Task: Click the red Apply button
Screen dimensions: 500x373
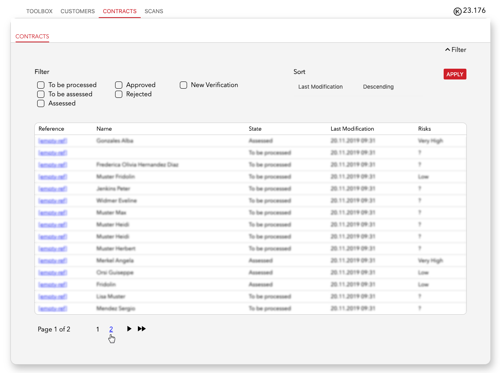Action: click(455, 74)
